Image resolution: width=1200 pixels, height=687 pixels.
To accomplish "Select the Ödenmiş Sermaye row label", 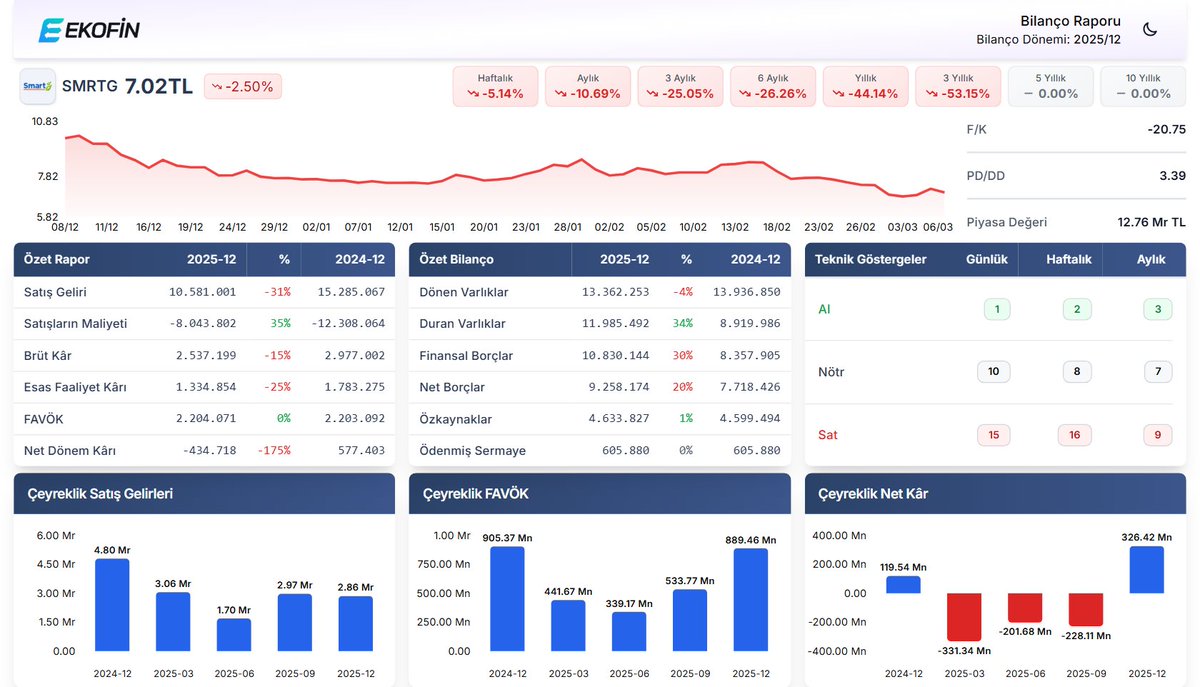I will [473, 451].
